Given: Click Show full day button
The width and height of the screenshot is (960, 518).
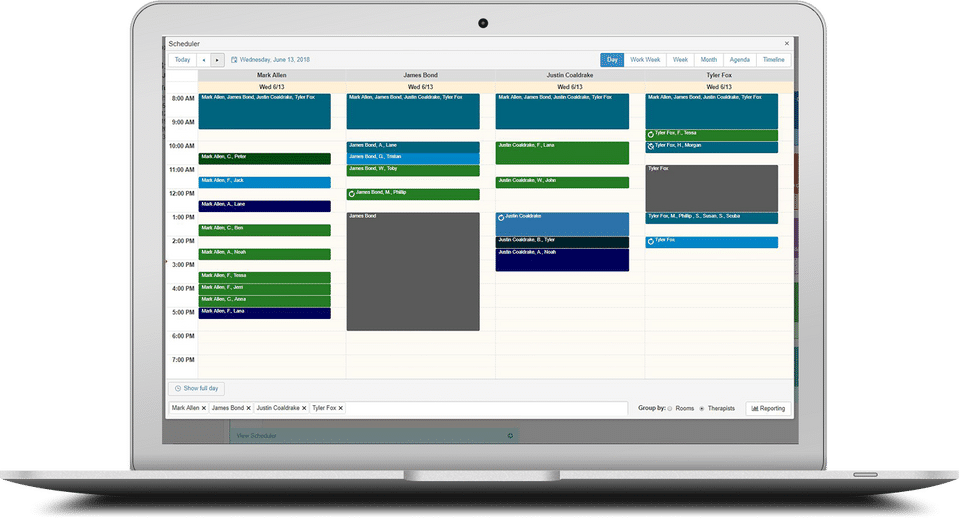Looking at the screenshot, I should click(197, 388).
